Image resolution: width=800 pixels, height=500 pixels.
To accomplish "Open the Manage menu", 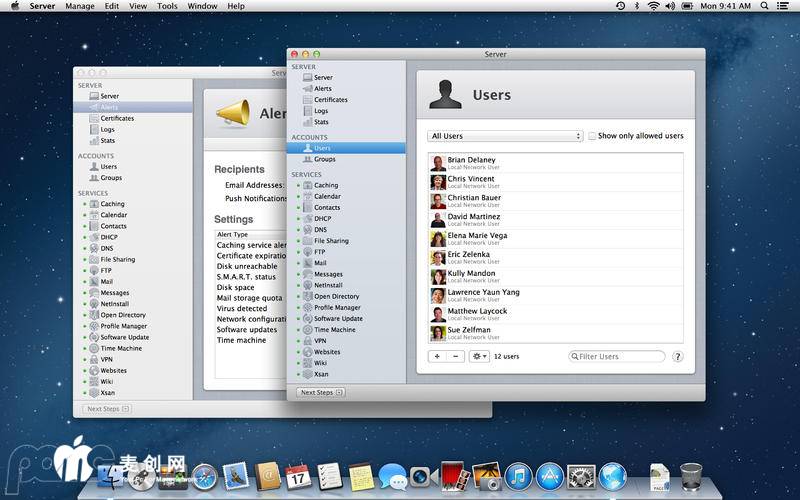I will [x=80, y=6].
